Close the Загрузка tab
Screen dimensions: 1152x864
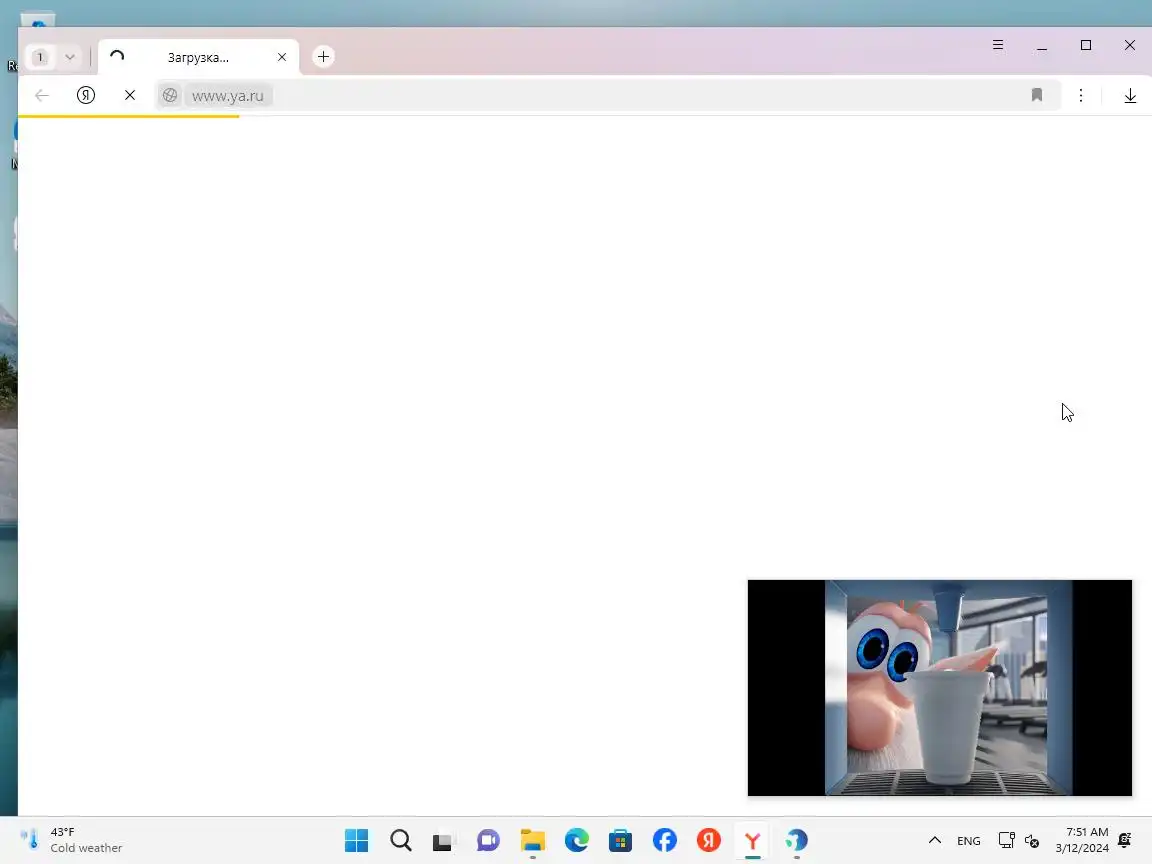tap(282, 57)
